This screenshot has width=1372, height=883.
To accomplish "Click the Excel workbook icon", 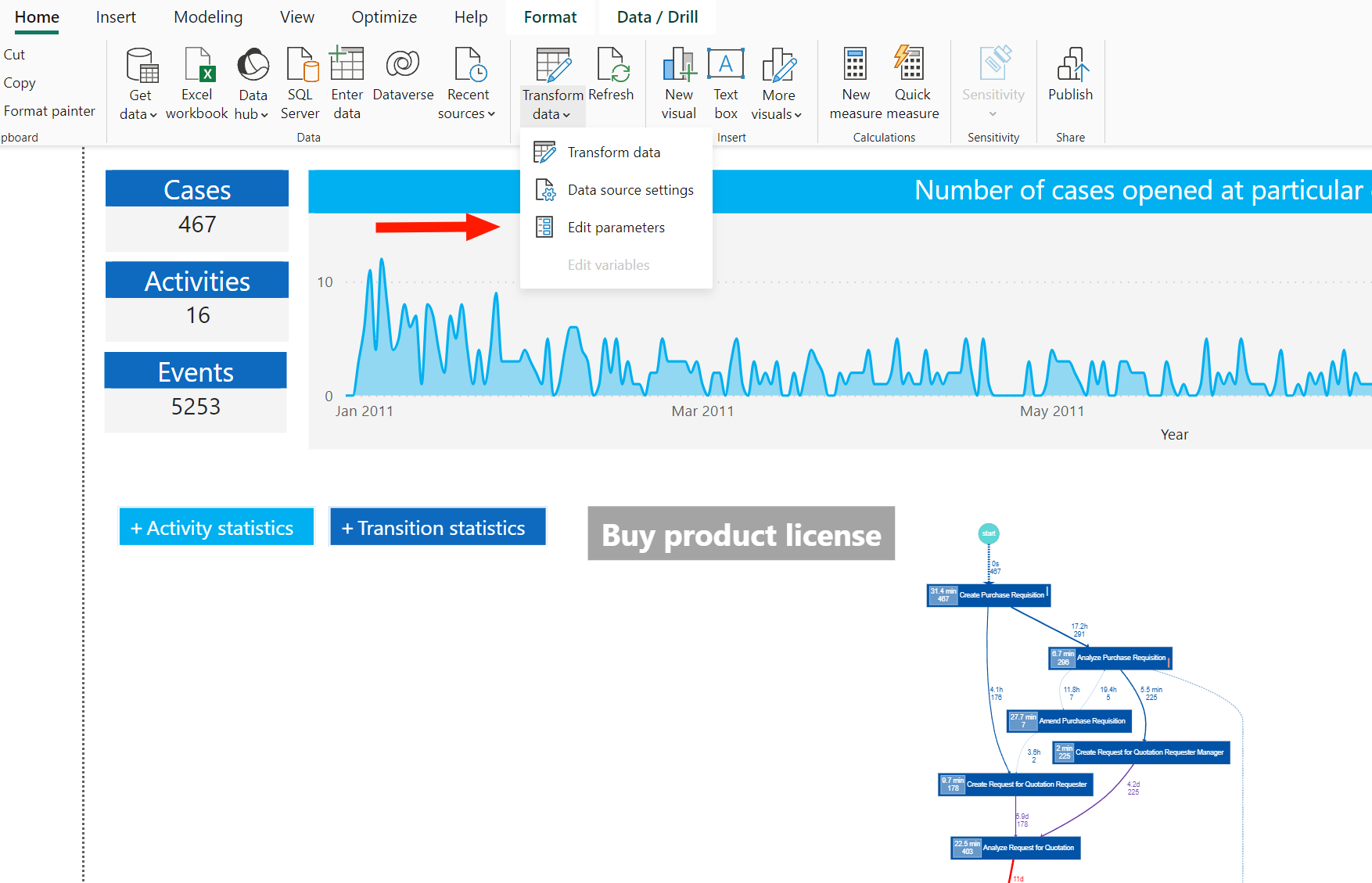I will coord(199,65).
